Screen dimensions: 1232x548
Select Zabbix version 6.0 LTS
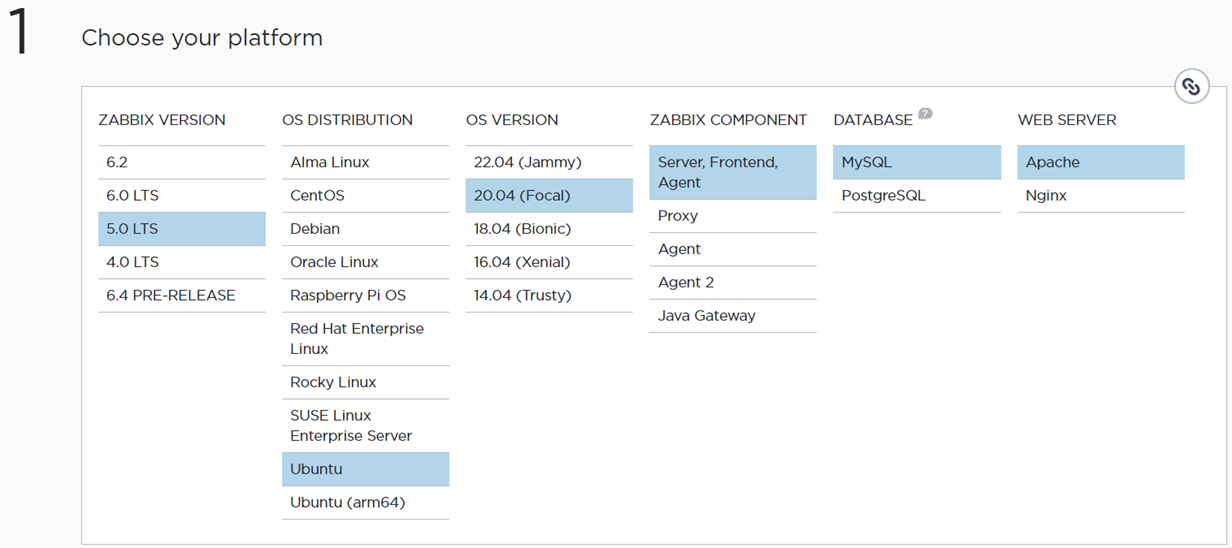point(182,196)
